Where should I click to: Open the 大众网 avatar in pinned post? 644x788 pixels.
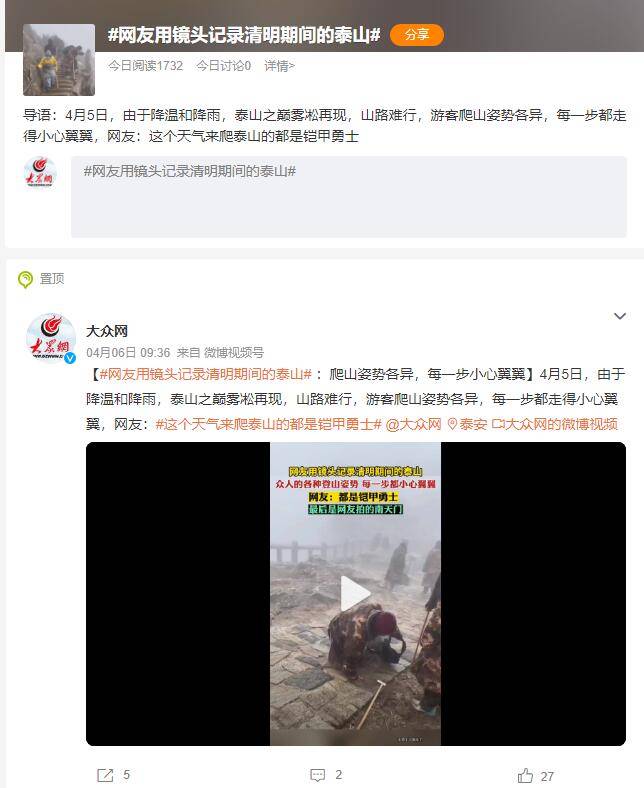pos(51,338)
